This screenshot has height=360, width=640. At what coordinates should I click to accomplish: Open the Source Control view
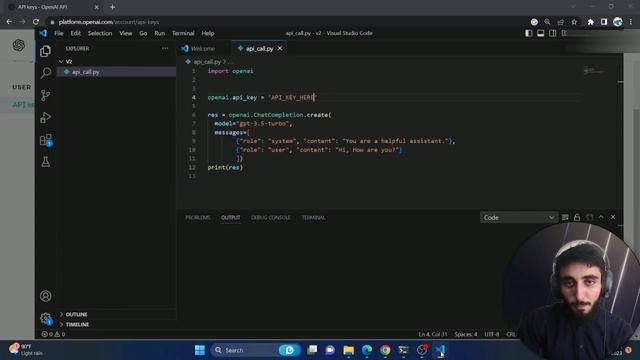[46, 96]
